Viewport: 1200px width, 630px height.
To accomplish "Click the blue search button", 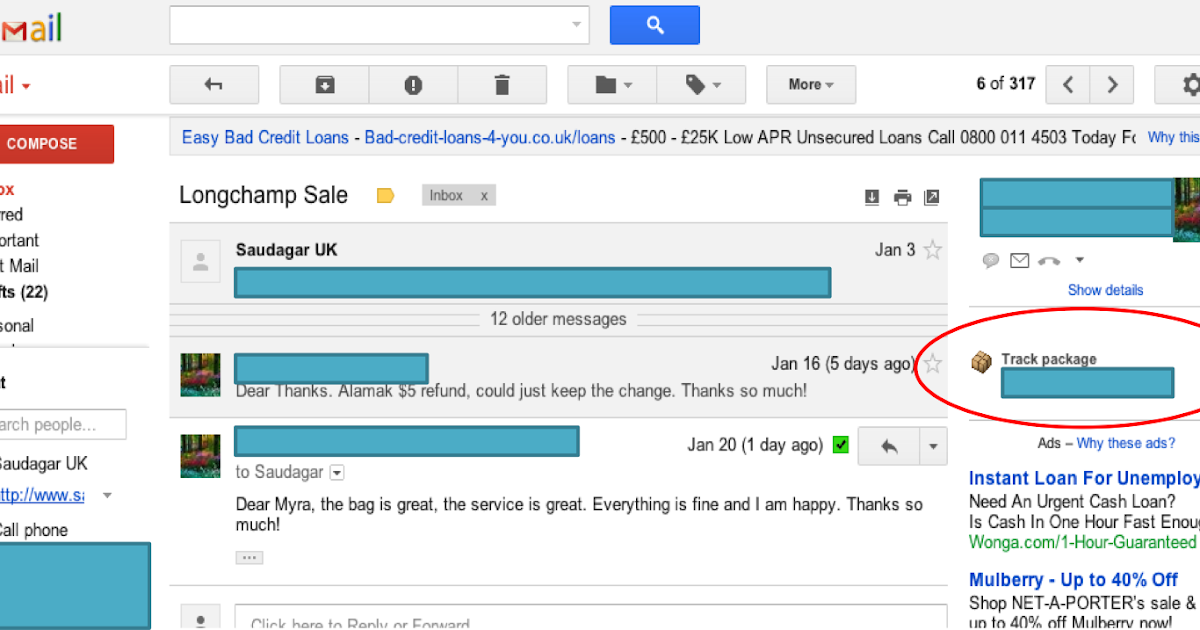I will tap(655, 25).
